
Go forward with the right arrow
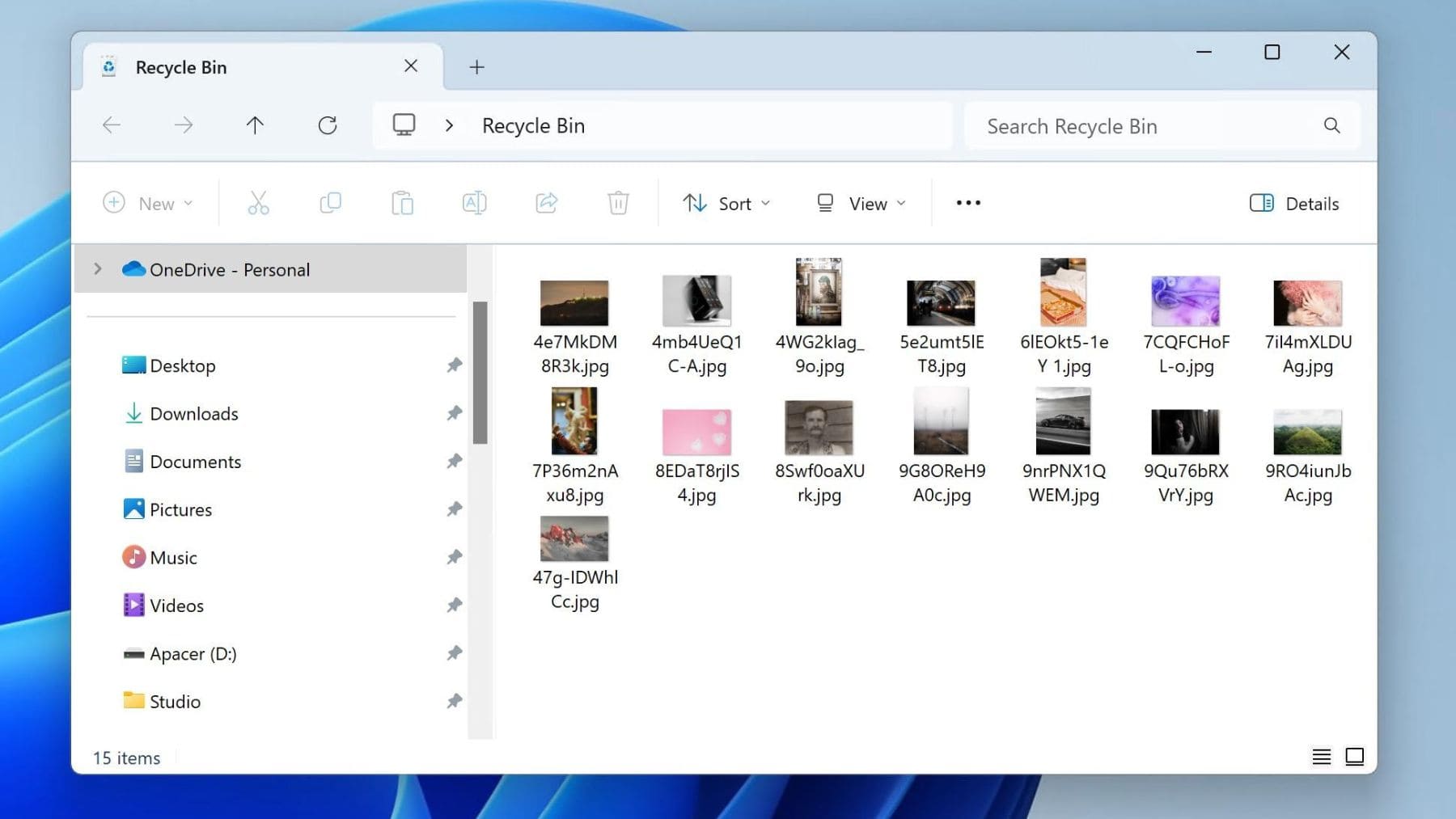coord(184,125)
